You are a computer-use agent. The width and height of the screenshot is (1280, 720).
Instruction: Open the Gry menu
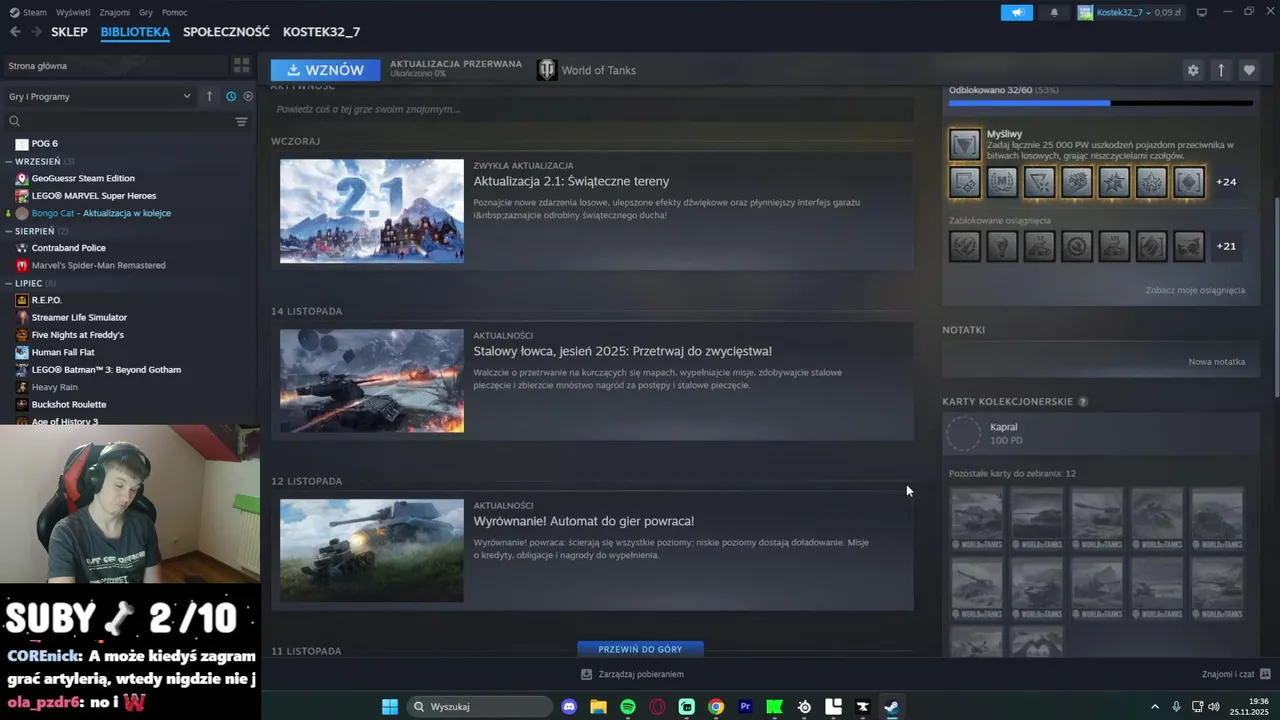click(x=146, y=12)
